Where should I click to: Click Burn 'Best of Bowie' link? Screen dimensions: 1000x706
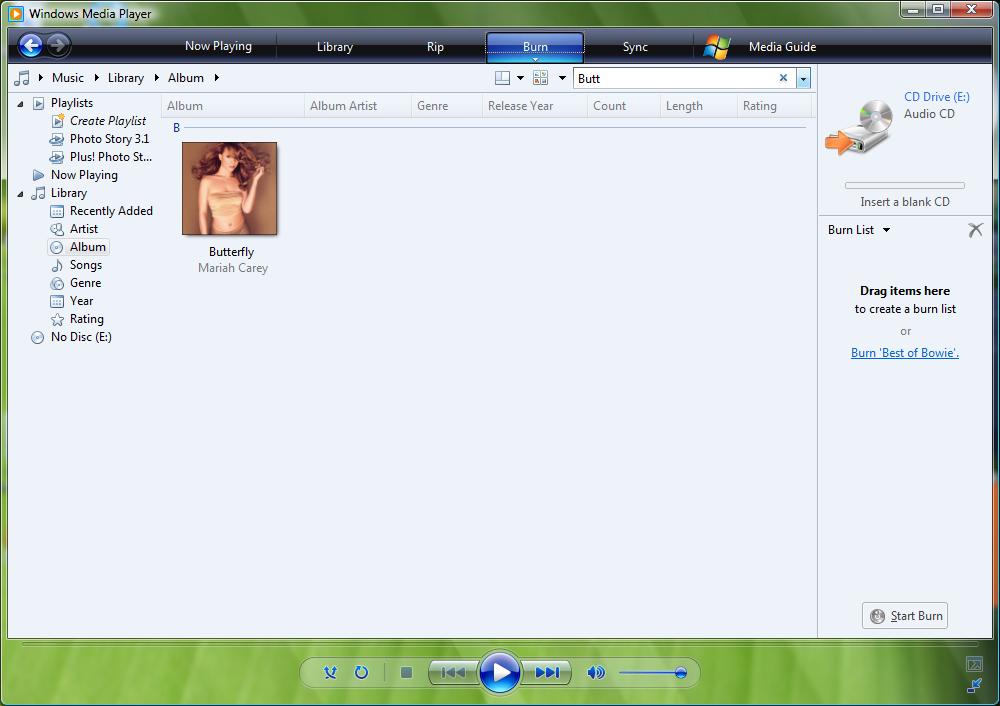904,353
